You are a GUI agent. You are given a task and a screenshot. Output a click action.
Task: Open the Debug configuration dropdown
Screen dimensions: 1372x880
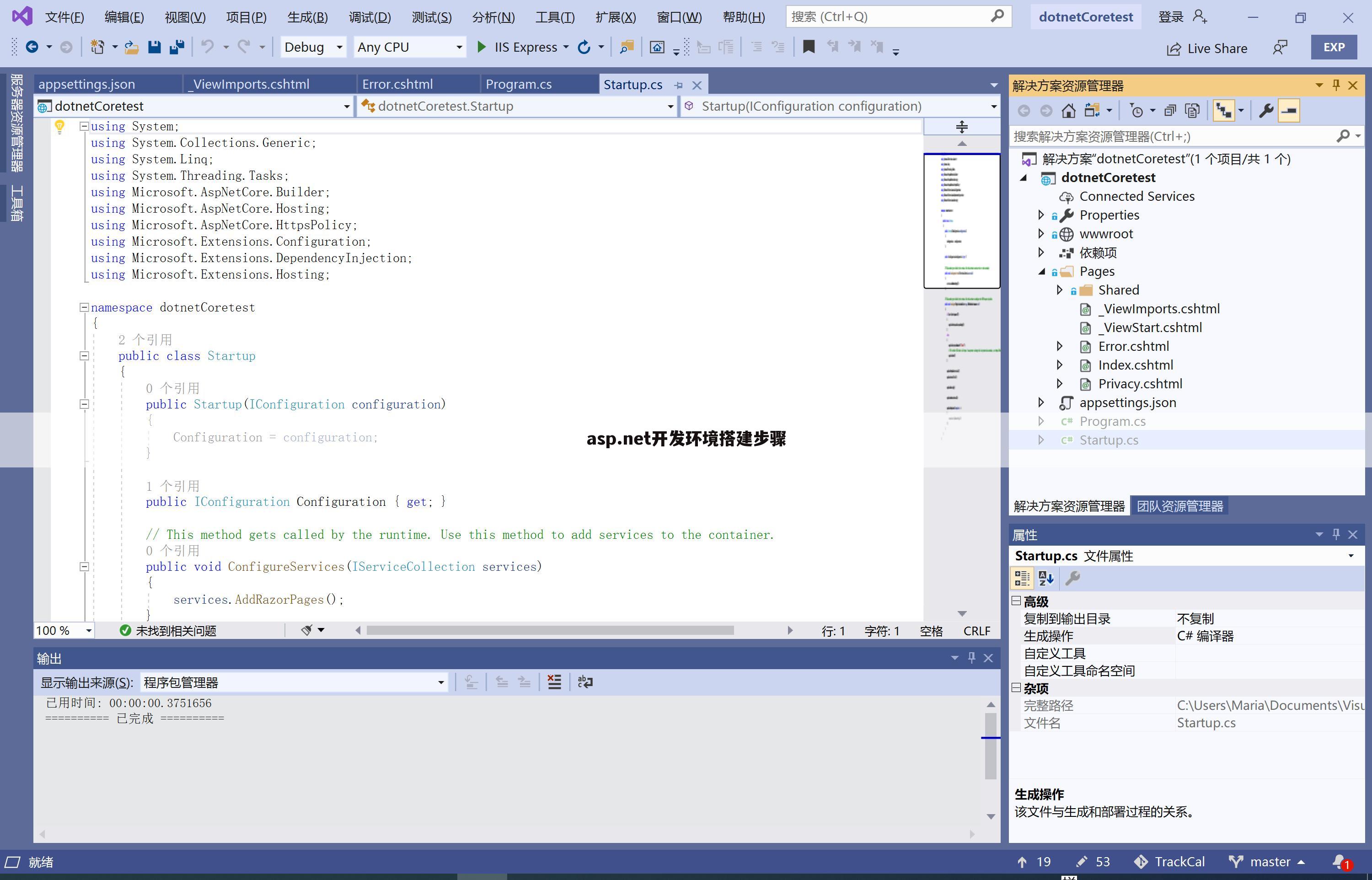313,48
